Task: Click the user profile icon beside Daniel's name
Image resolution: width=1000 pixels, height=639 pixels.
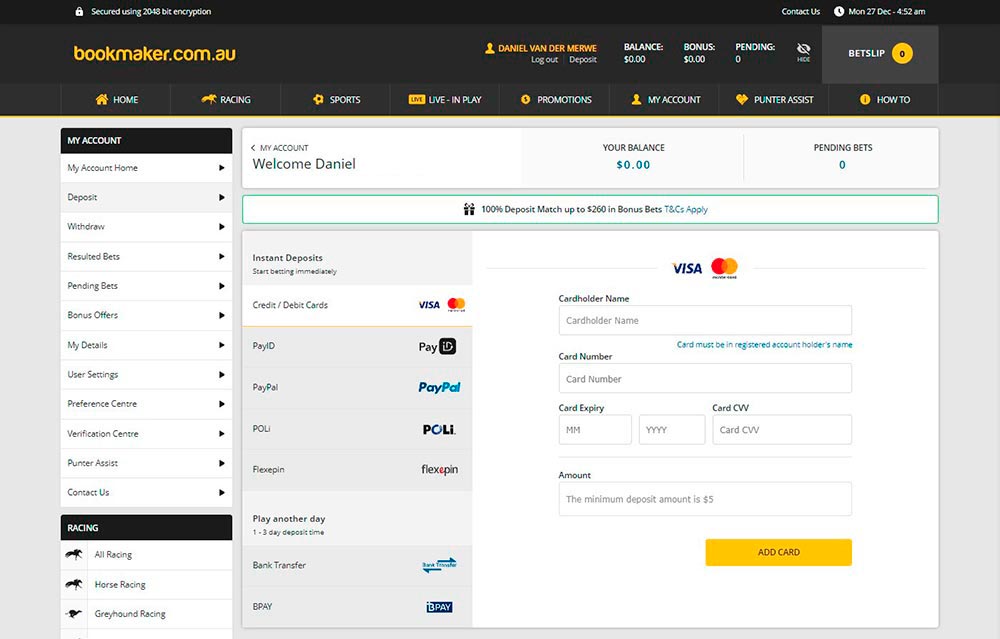Action: (490, 48)
